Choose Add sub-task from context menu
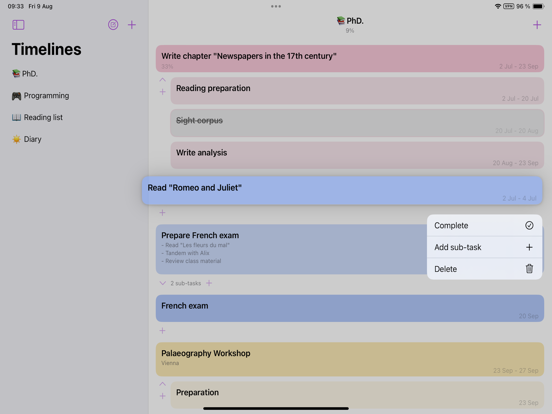Image resolution: width=552 pixels, height=414 pixels. click(x=484, y=247)
